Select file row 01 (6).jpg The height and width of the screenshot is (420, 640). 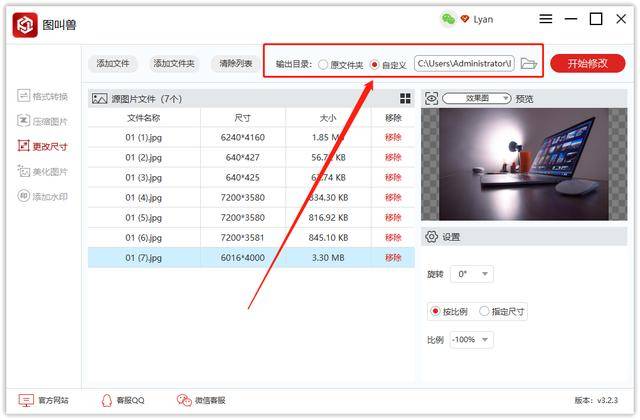[x=251, y=238]
